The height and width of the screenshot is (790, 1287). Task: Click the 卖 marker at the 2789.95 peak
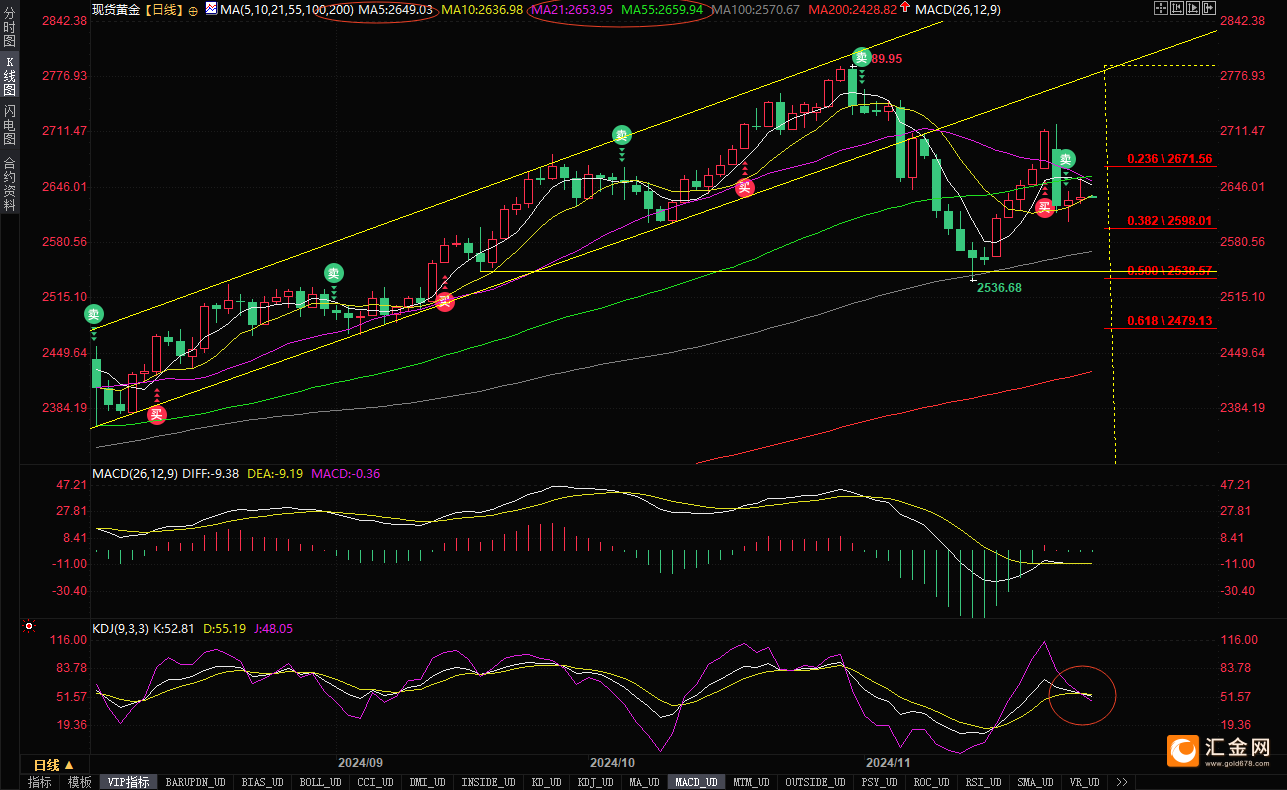click(861, 57)
